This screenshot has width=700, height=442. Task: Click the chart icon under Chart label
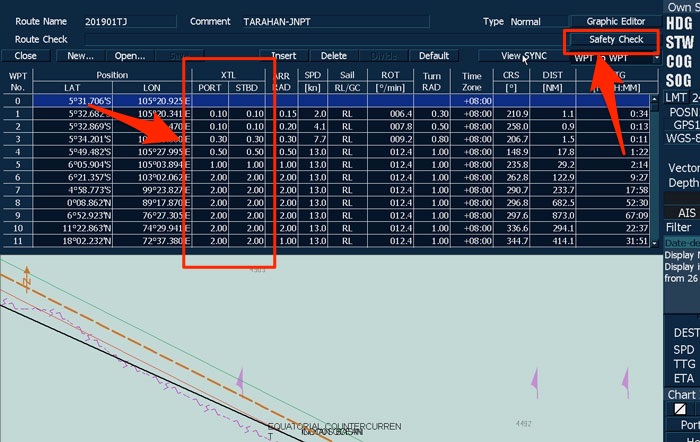coord(679,410)
